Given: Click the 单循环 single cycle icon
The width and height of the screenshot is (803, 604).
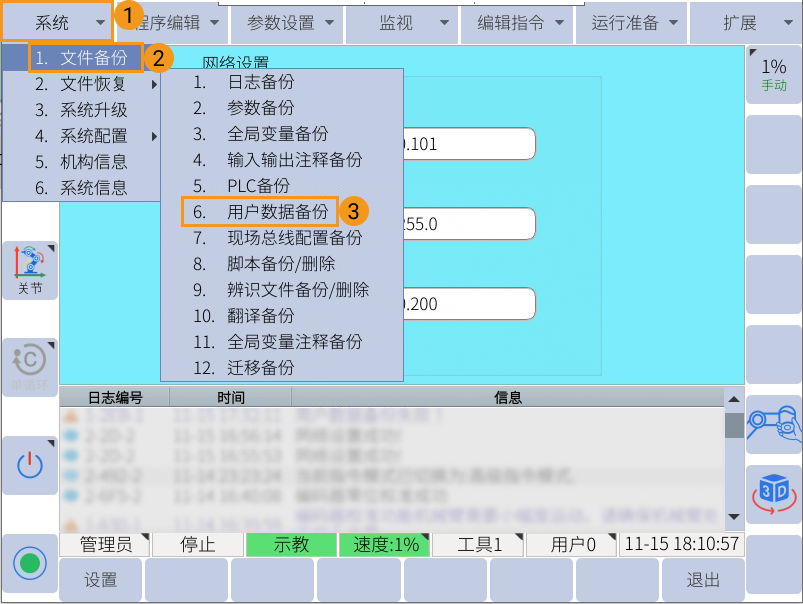Looking at the screenshot, I should tap(30, 367).
